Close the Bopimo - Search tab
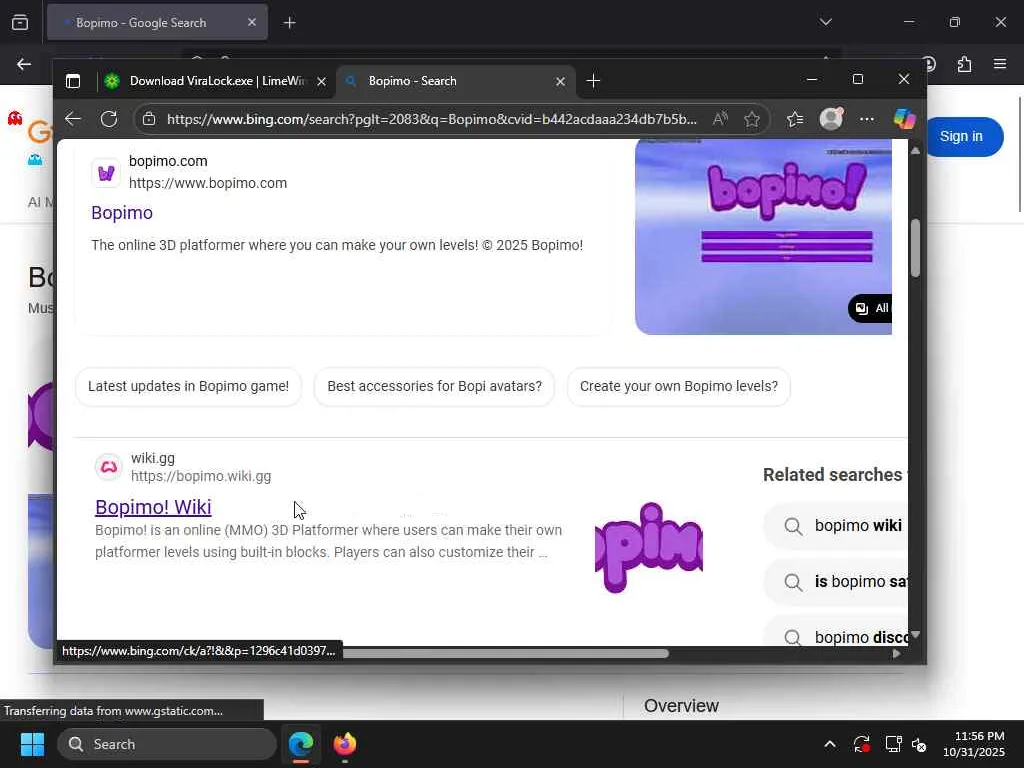 [x=560, y=82]
